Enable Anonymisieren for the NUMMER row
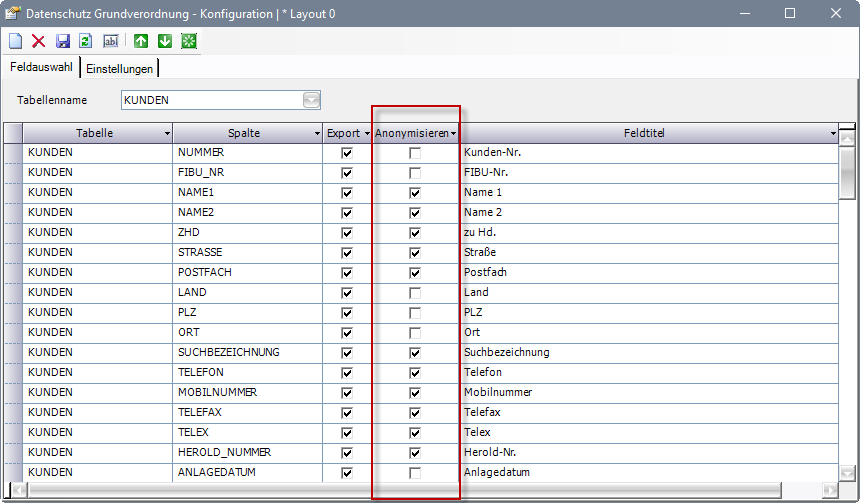 (x=415, y=153)
